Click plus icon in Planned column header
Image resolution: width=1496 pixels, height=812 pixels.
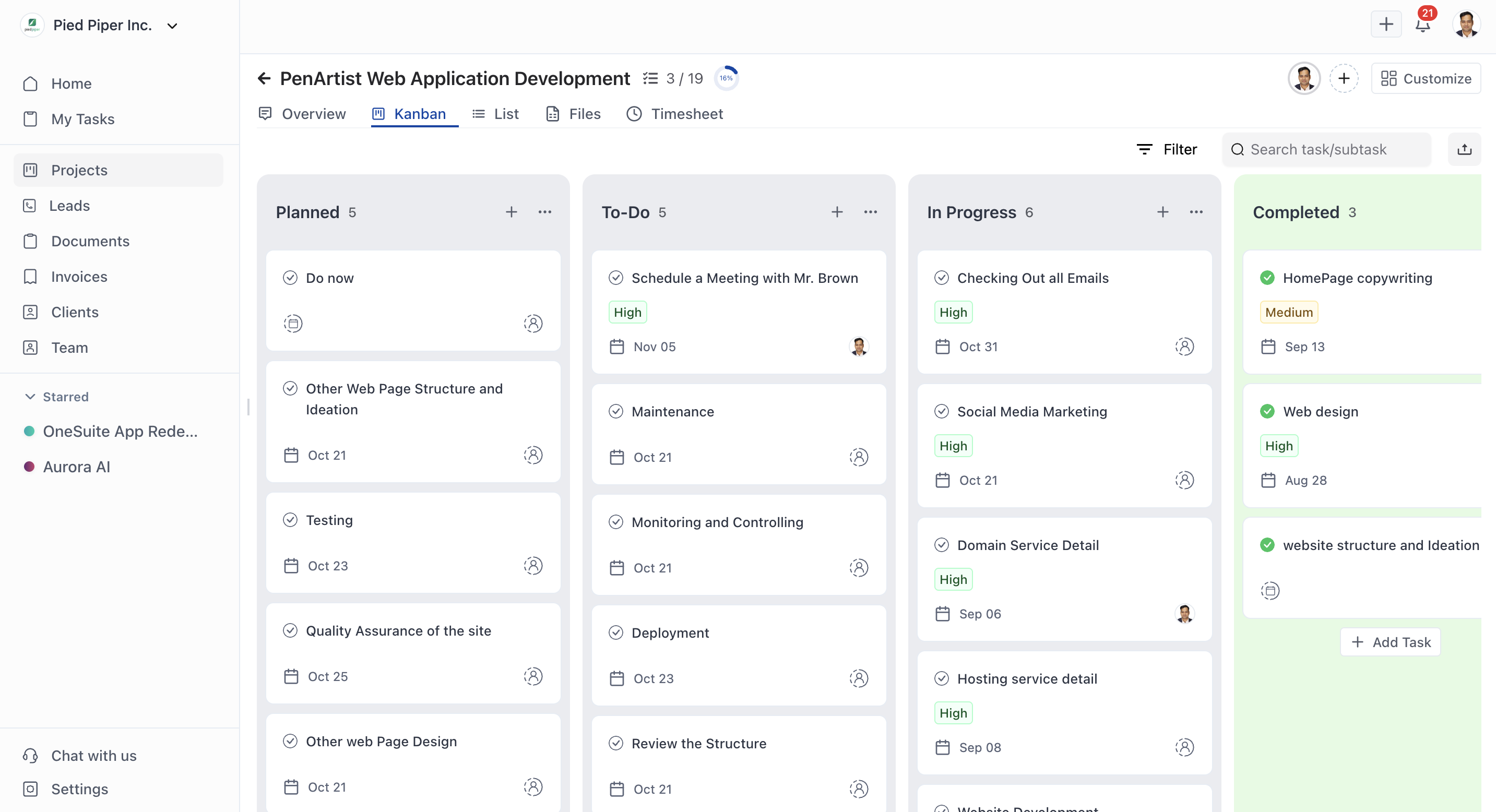click(x=511, y=212)
